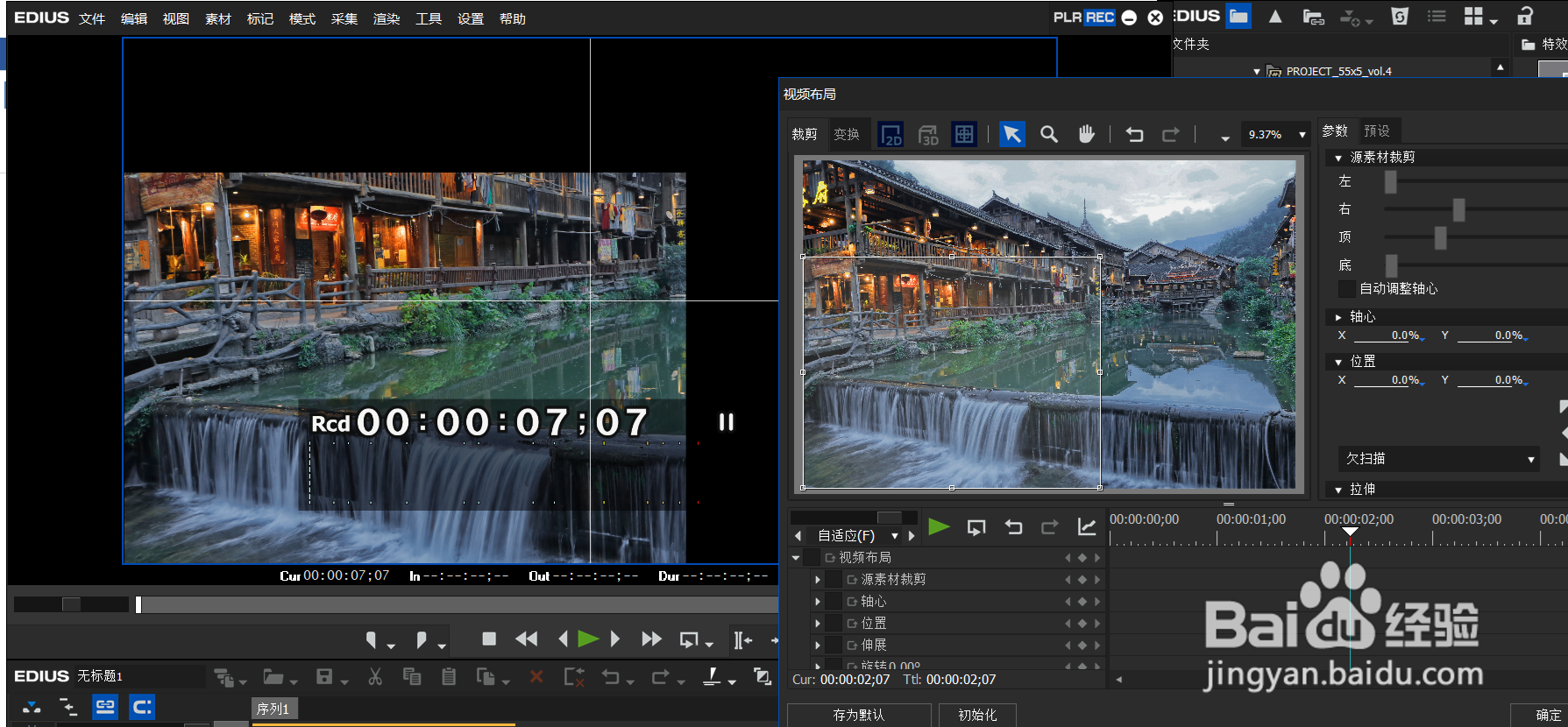
Task: Click the 初始化 button
Action: (977, 715)
